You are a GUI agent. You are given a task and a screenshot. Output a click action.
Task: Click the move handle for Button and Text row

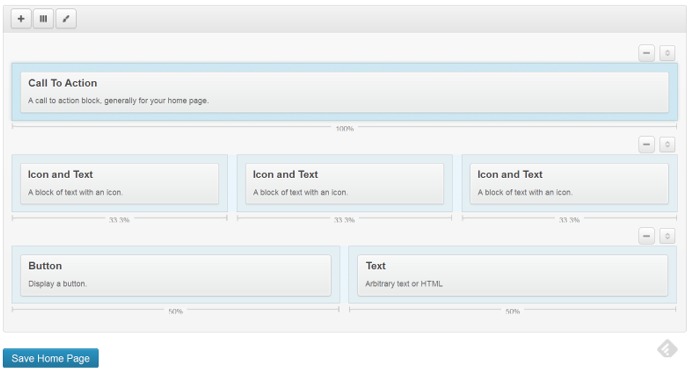(667, 236)
